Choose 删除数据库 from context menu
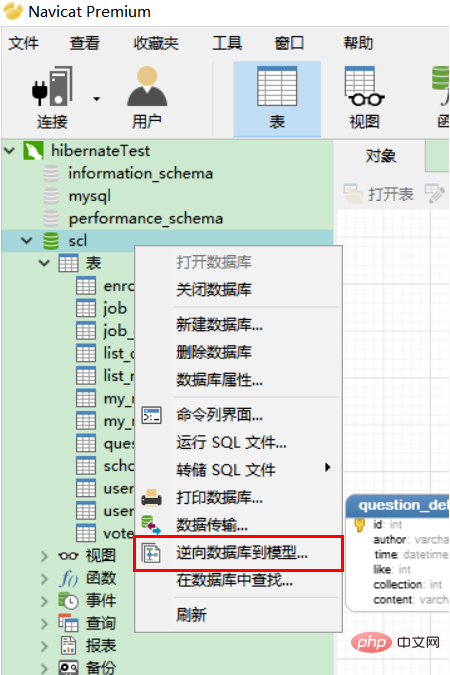 point(239,353)
